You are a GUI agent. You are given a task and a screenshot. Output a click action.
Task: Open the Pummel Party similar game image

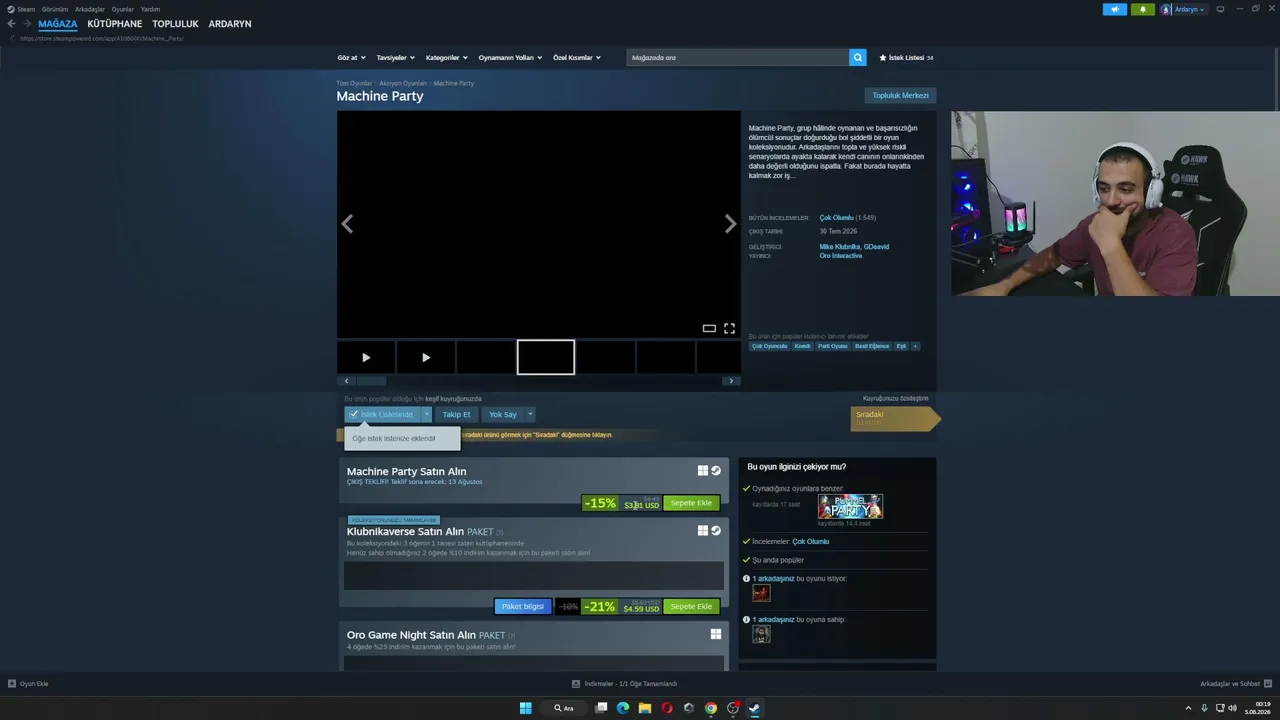[850, 506]
